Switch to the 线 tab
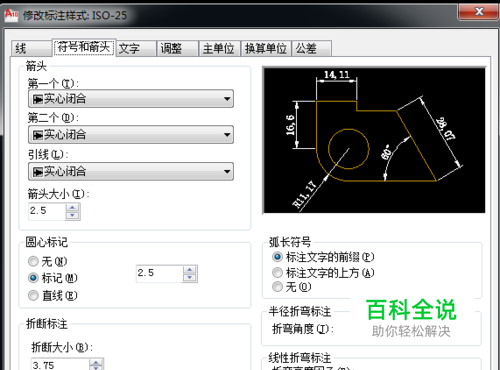The image size is (500, 370). point(32,49)
